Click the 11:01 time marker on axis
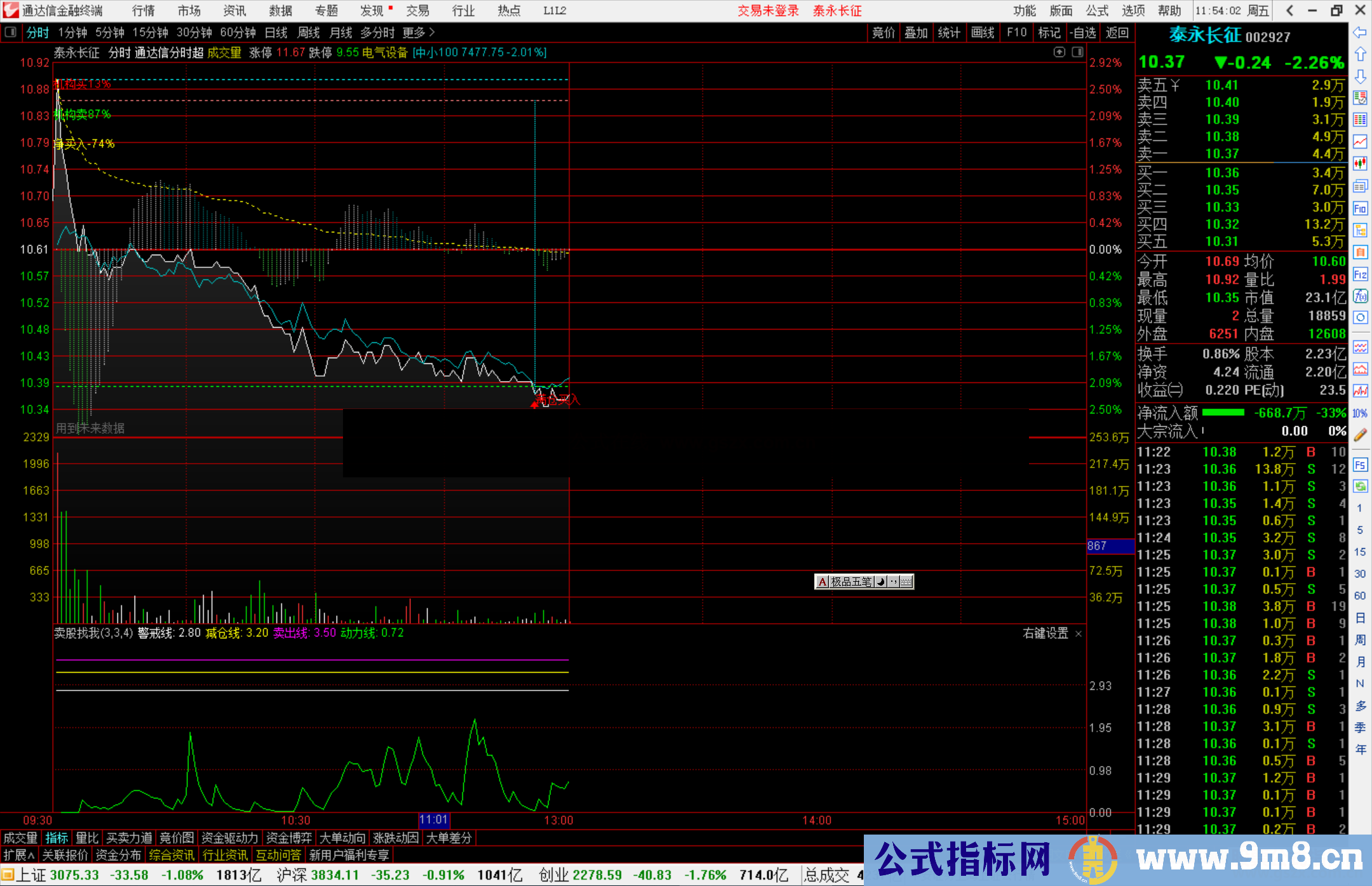The height and width of the screenshot is (886, 1372). point(434,820)
